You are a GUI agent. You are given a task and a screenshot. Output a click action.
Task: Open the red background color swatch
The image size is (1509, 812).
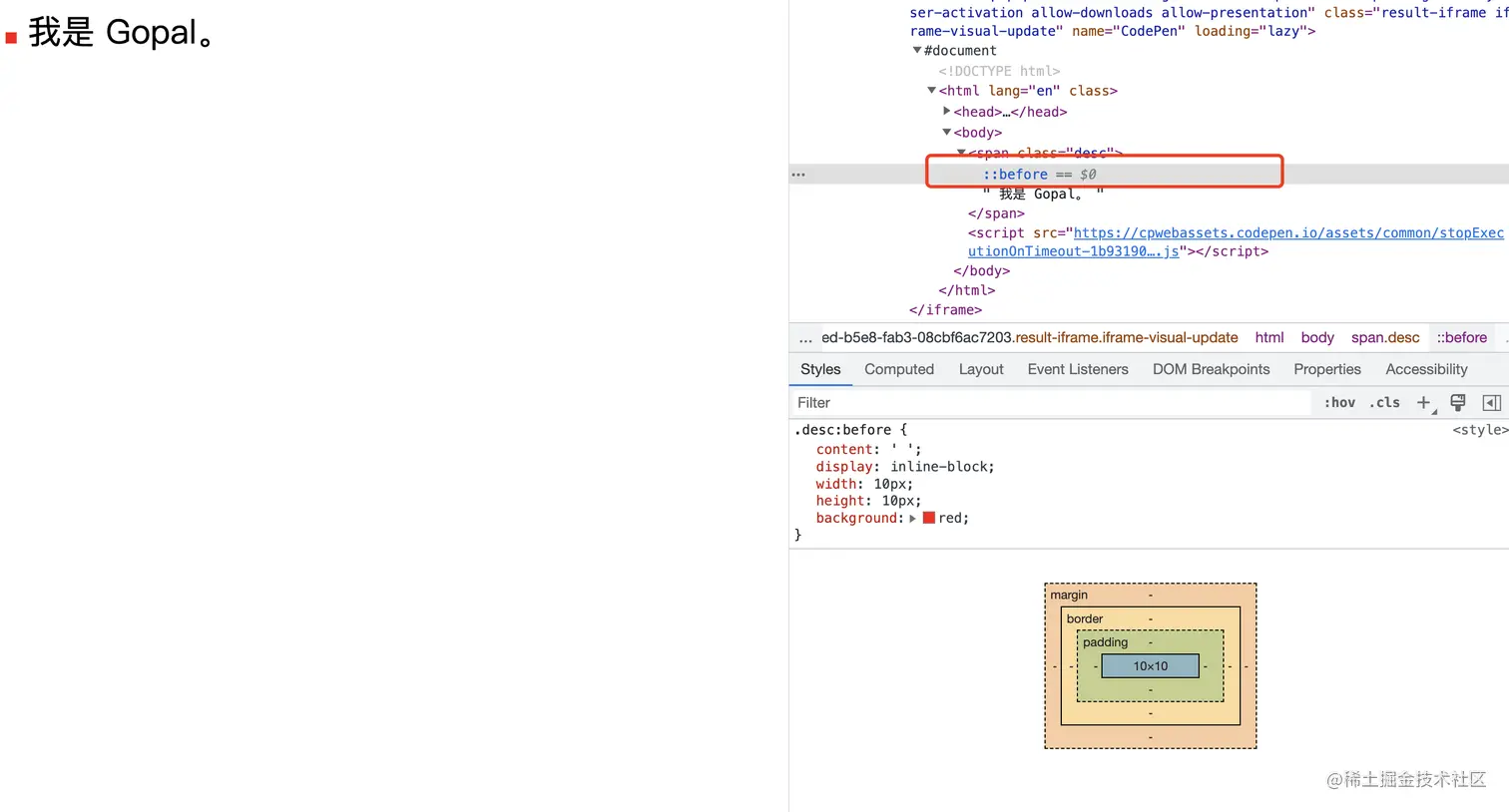pos(929,518)
